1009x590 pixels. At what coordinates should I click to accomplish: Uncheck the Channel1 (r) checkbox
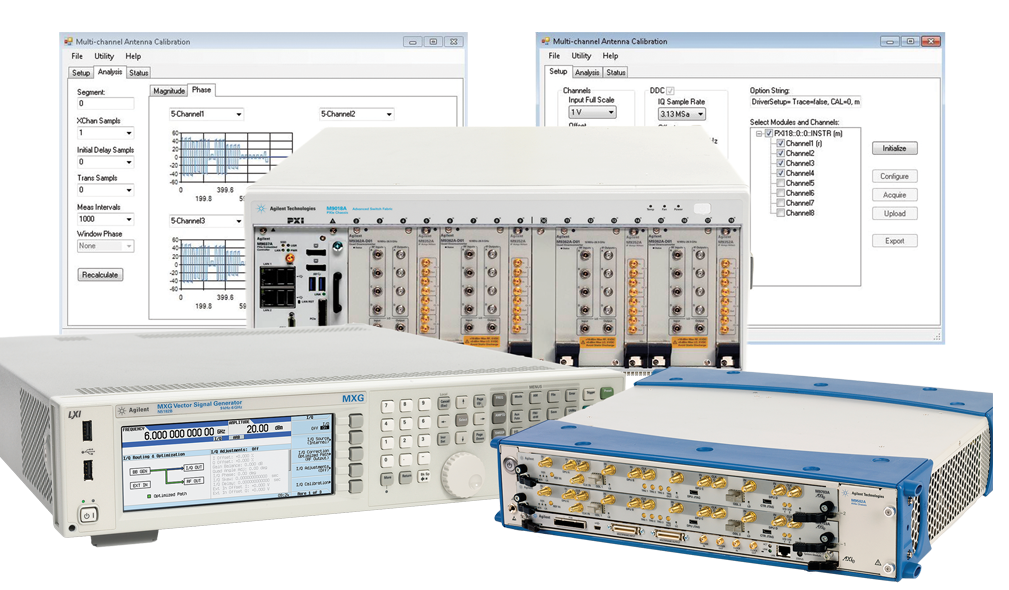point(781,143)
